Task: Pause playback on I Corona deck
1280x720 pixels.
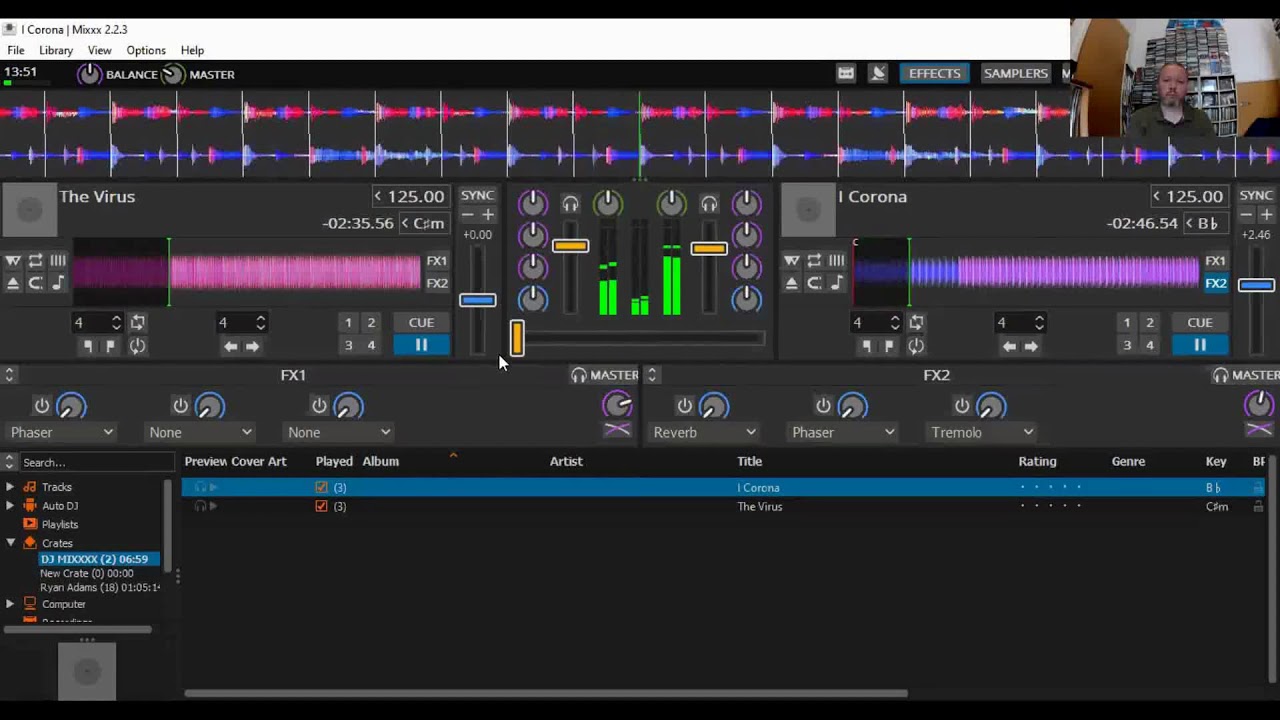Action: coord(1200,345)
